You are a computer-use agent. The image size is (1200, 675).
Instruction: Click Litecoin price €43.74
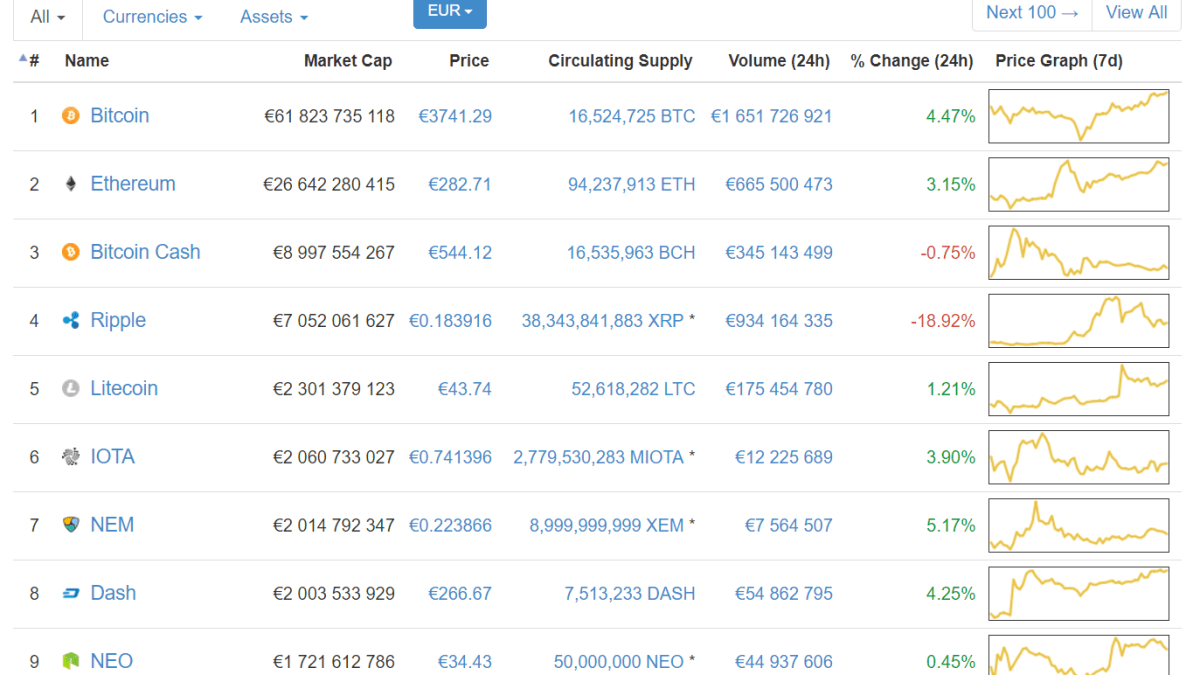click(x=465, y=389)
